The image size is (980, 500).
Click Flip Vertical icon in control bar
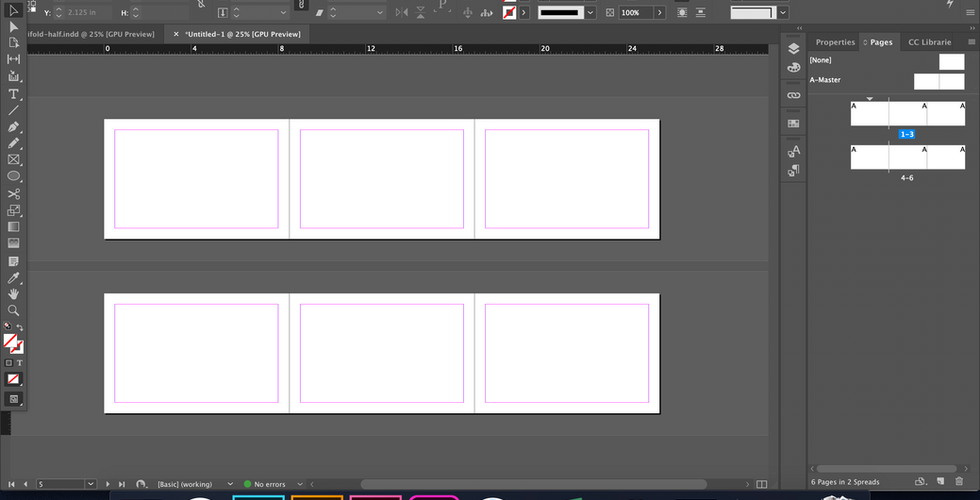pos(421,12)
